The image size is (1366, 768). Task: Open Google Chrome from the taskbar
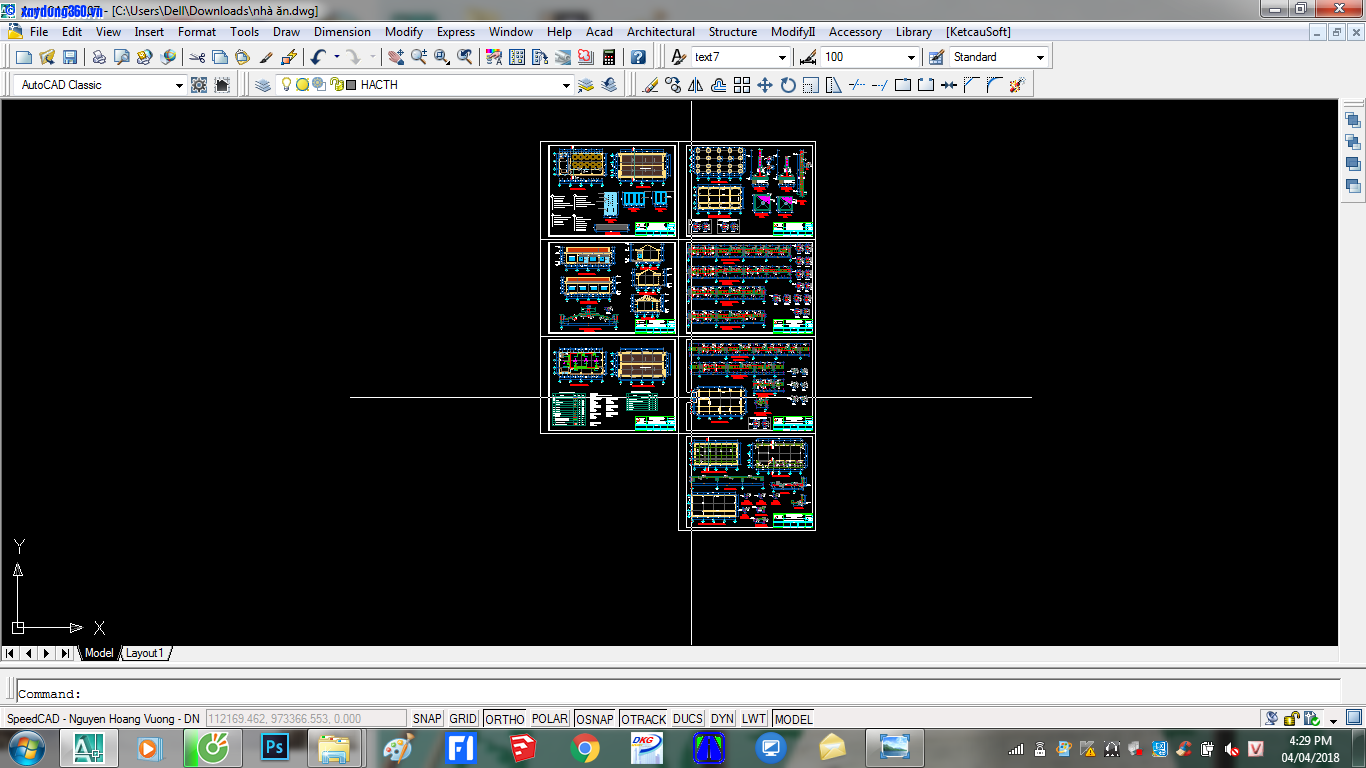(585, 747)
